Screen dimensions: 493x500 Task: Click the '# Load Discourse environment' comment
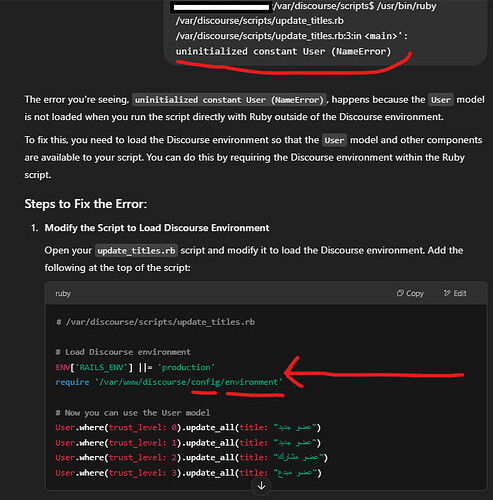click(x=123, y=352)
